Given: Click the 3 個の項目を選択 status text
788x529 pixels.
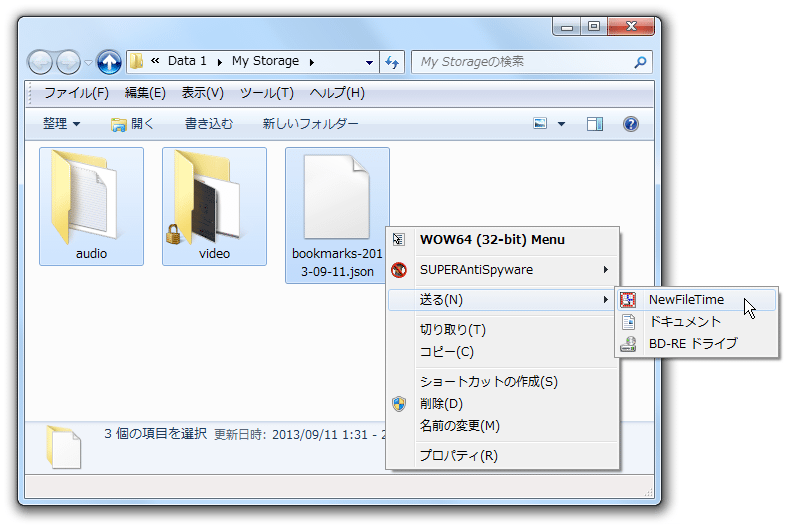Looking at the screenshot, I should pos(155,434).
